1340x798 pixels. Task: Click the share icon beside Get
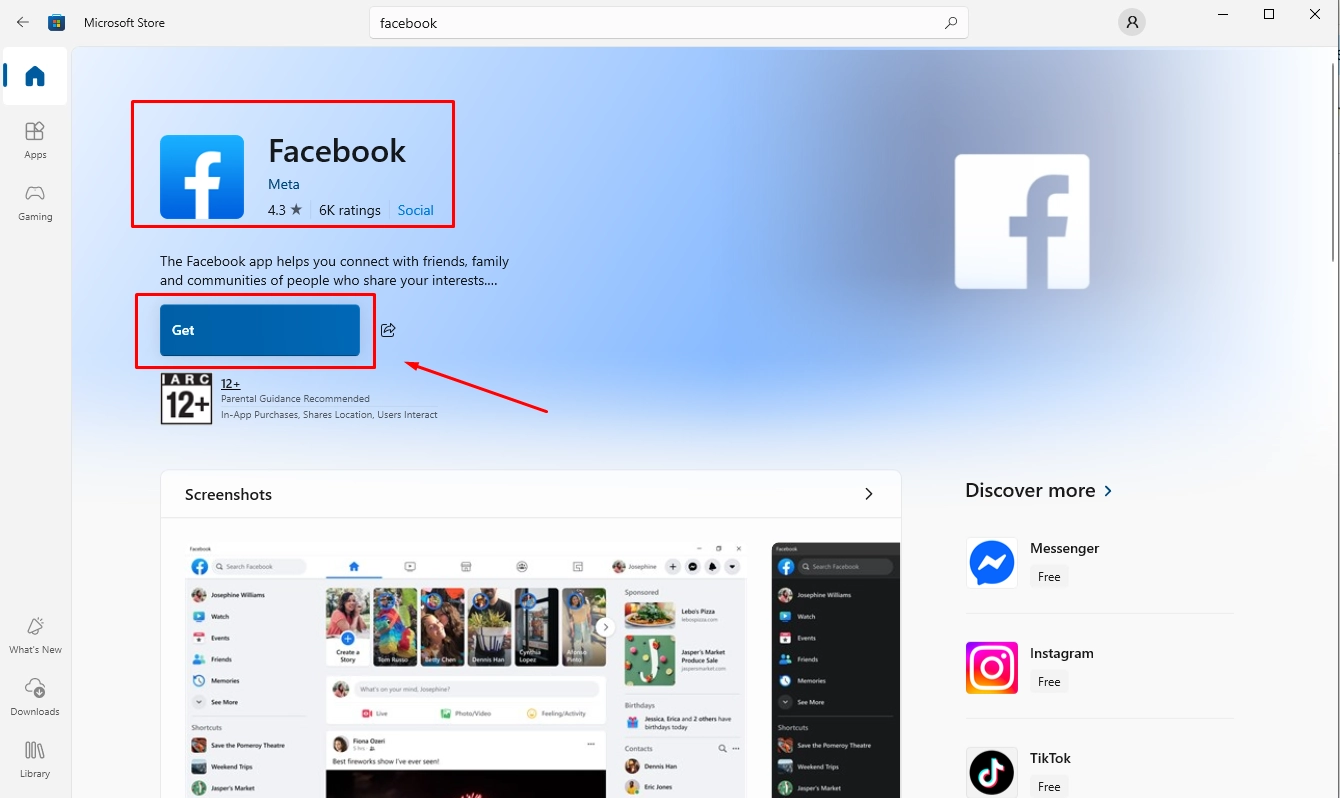388,330
